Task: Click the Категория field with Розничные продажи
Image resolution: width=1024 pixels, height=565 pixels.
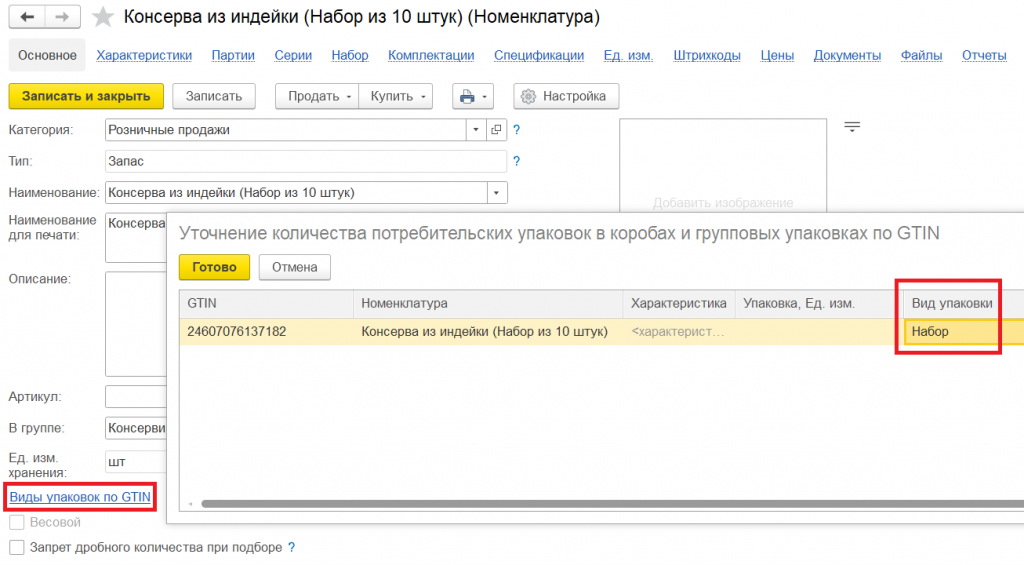Action: point(285,130)
